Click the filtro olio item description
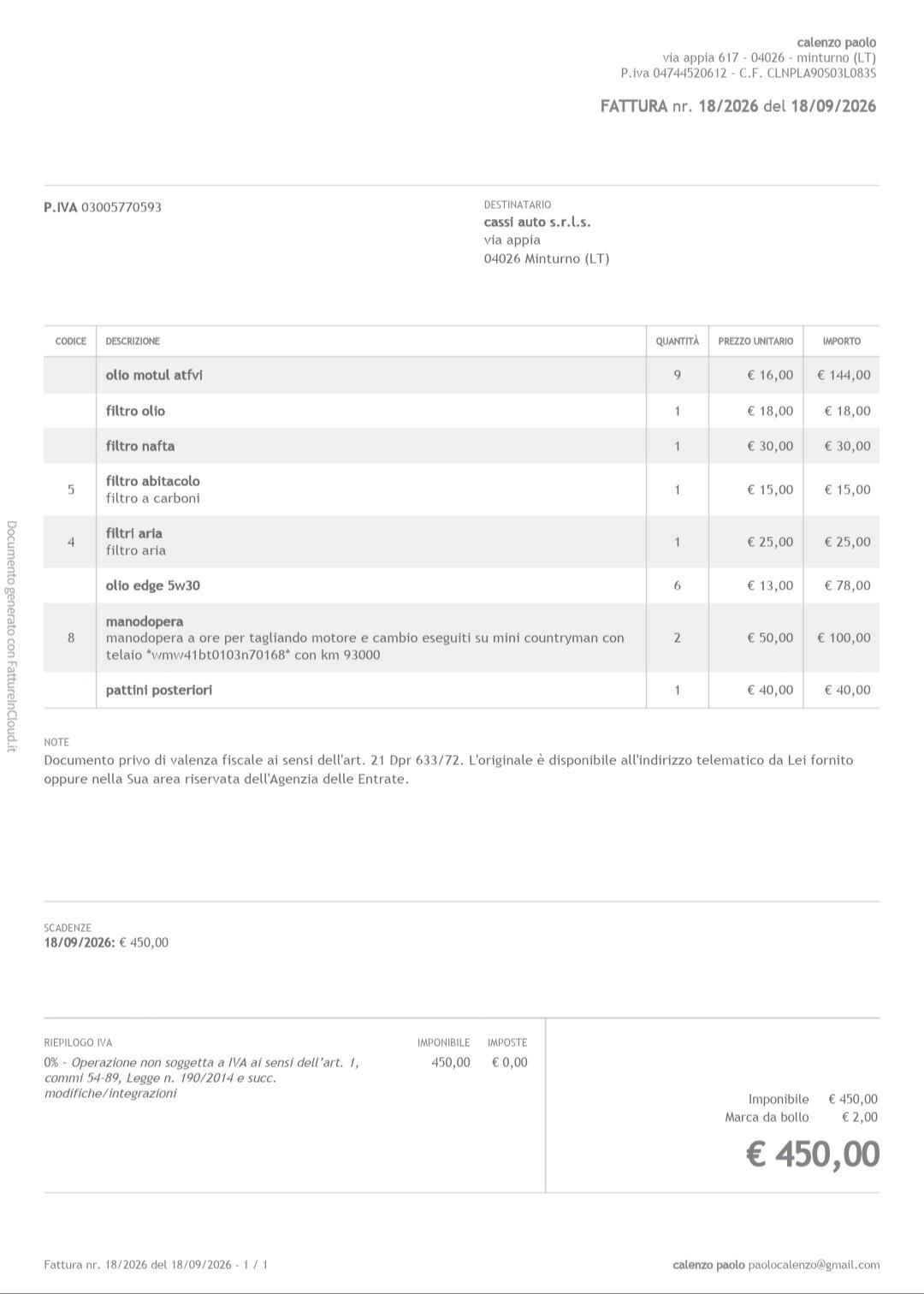The height and width of the screenshot is (1294, 924). point(135,411)
